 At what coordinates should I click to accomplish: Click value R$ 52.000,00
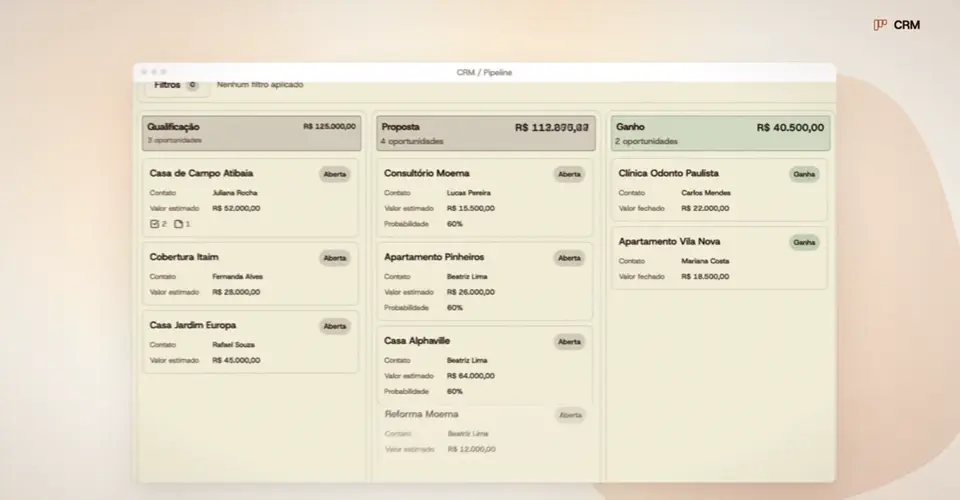236,208
